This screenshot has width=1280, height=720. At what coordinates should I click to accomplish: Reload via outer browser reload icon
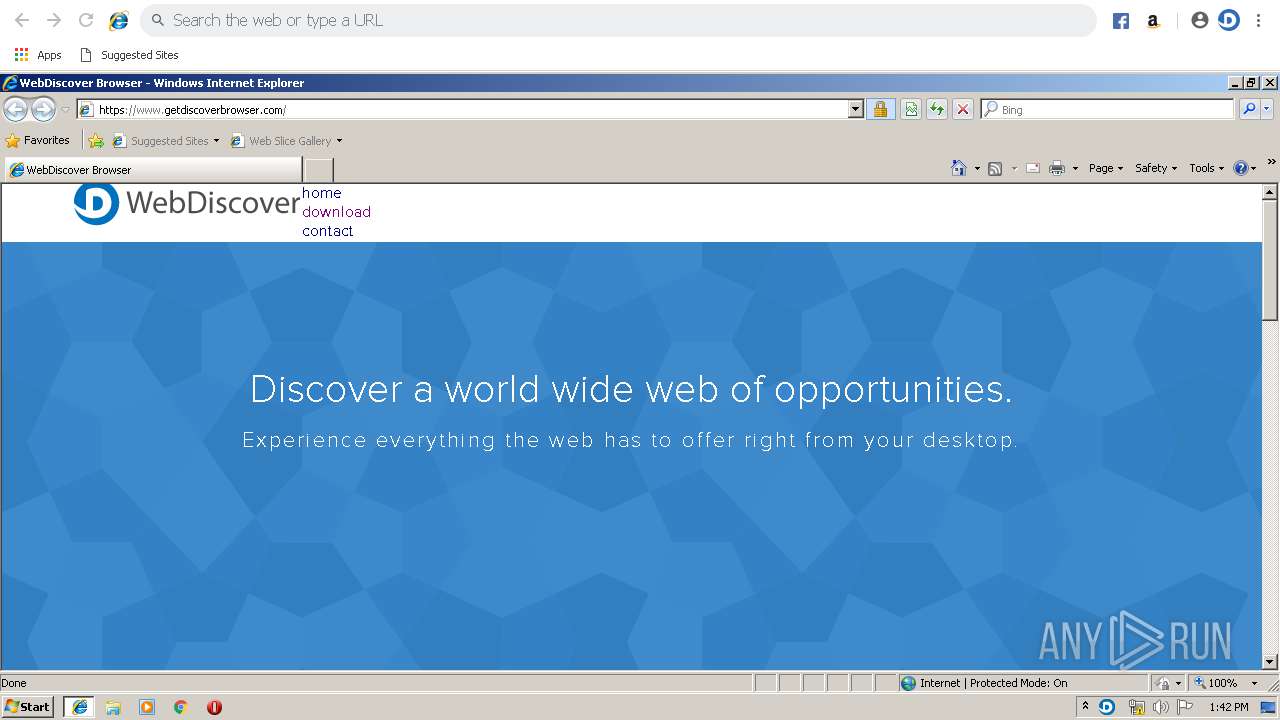click(86, 20)
